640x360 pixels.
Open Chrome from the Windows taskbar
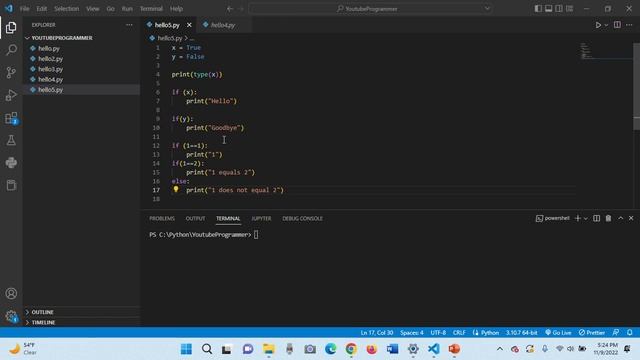[351, 349]
